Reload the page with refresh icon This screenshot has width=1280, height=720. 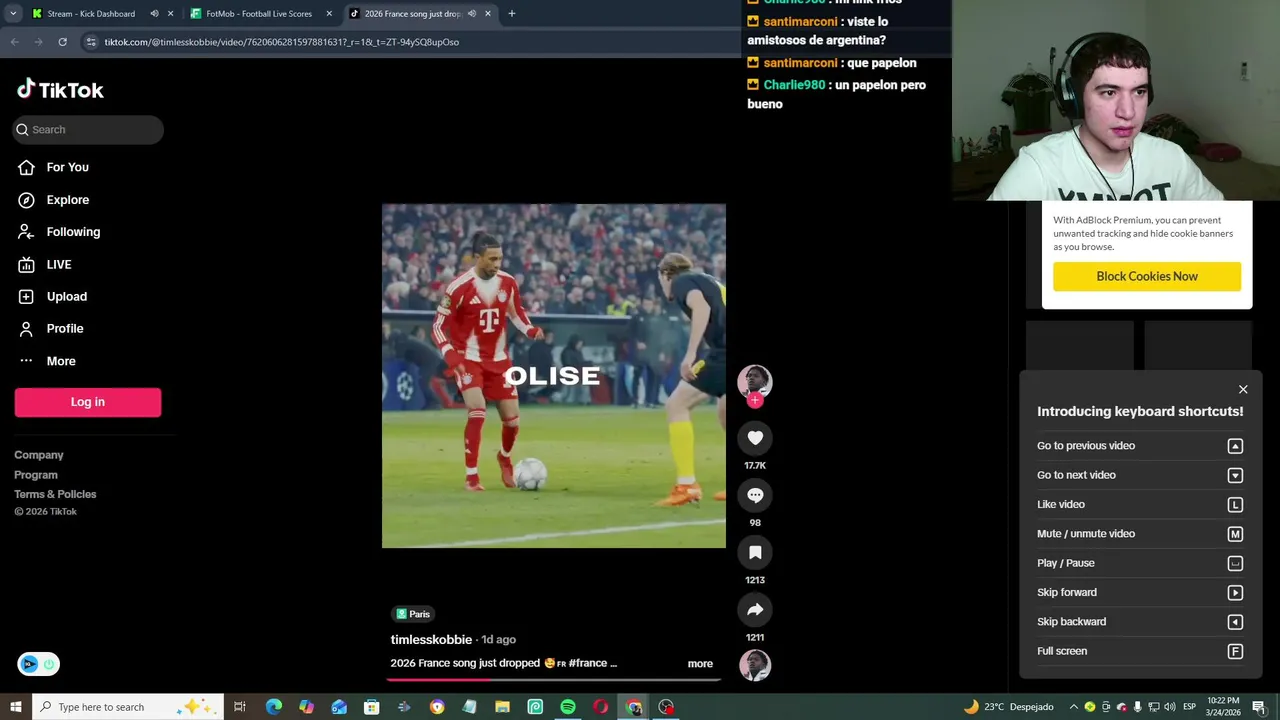point(62,42)
